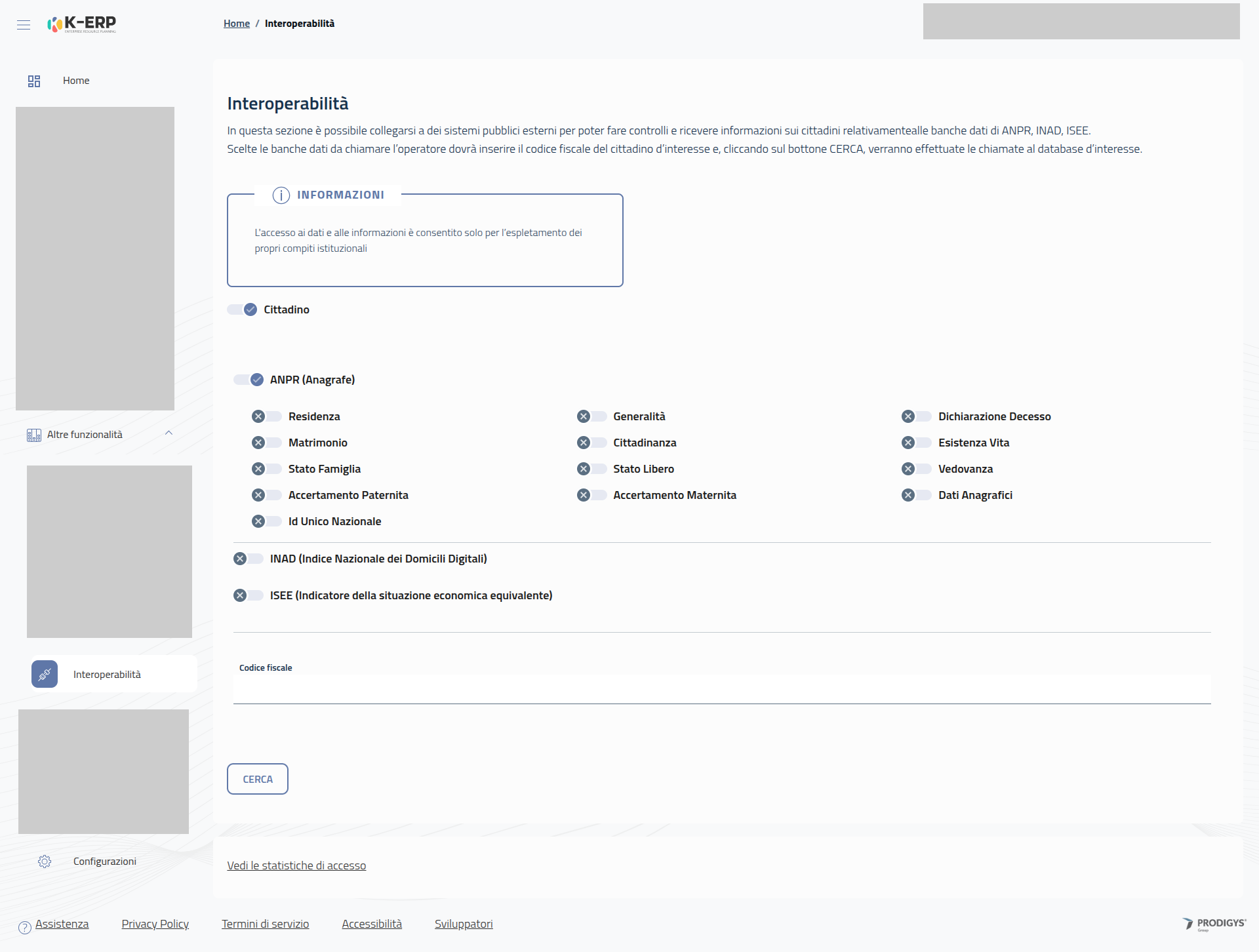Open Vedi le statistiche di accesso link

point(296,865)
